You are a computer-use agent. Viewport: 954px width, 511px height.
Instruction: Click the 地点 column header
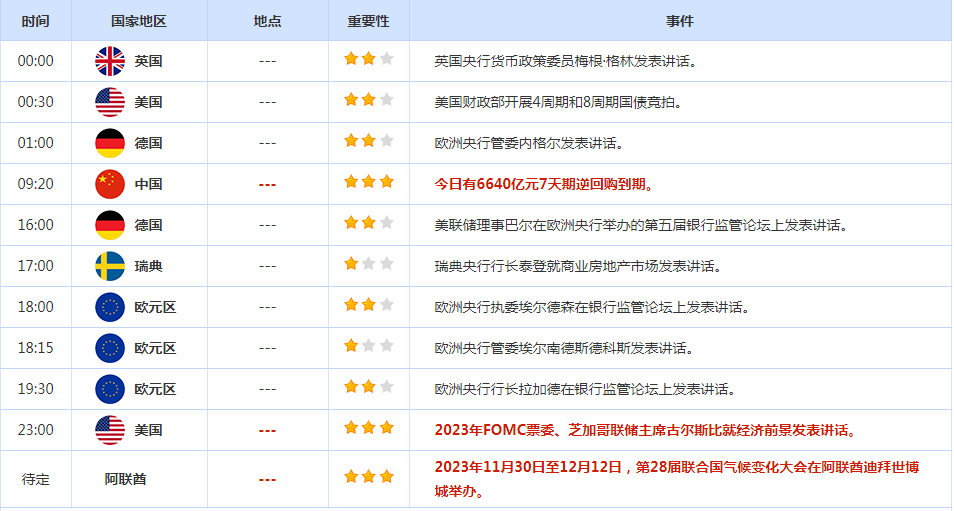pos(268,21)
